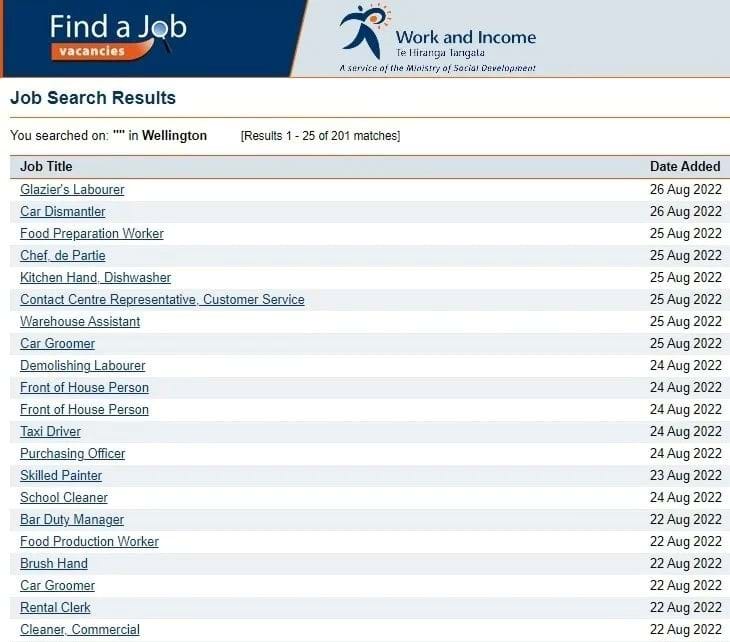View the Brush Hand job listing
The width and height of the screenshot is (730, 642).
coord(54,563)
